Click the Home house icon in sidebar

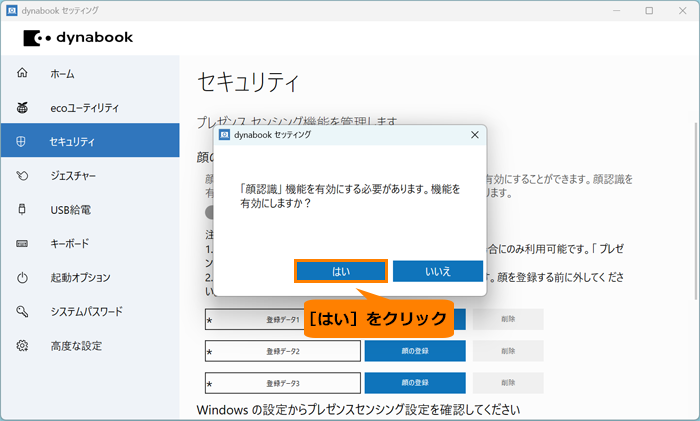pyautogui.click(x=22, y=73)
